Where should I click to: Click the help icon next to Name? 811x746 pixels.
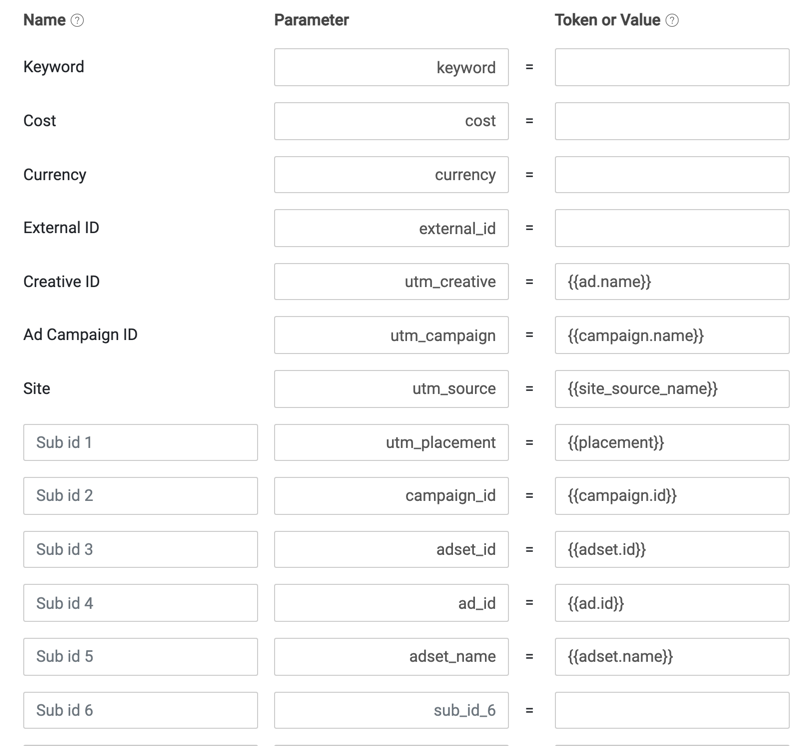tap(77, 20)
